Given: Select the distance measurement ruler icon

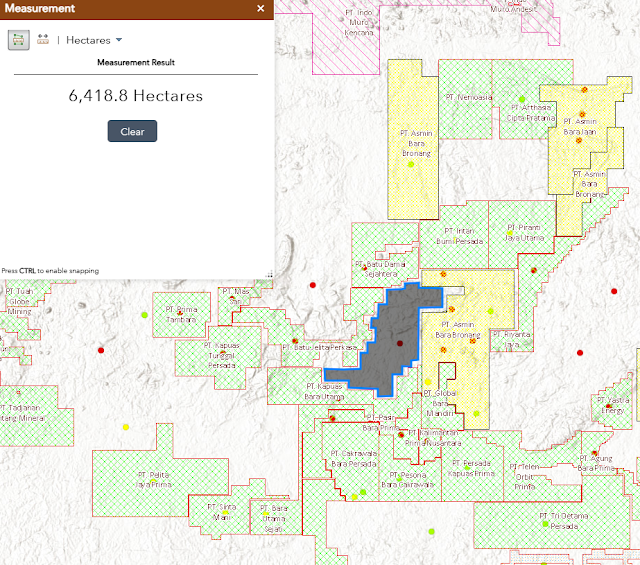Looking at the screenshot, I should [x=43, y=40].
